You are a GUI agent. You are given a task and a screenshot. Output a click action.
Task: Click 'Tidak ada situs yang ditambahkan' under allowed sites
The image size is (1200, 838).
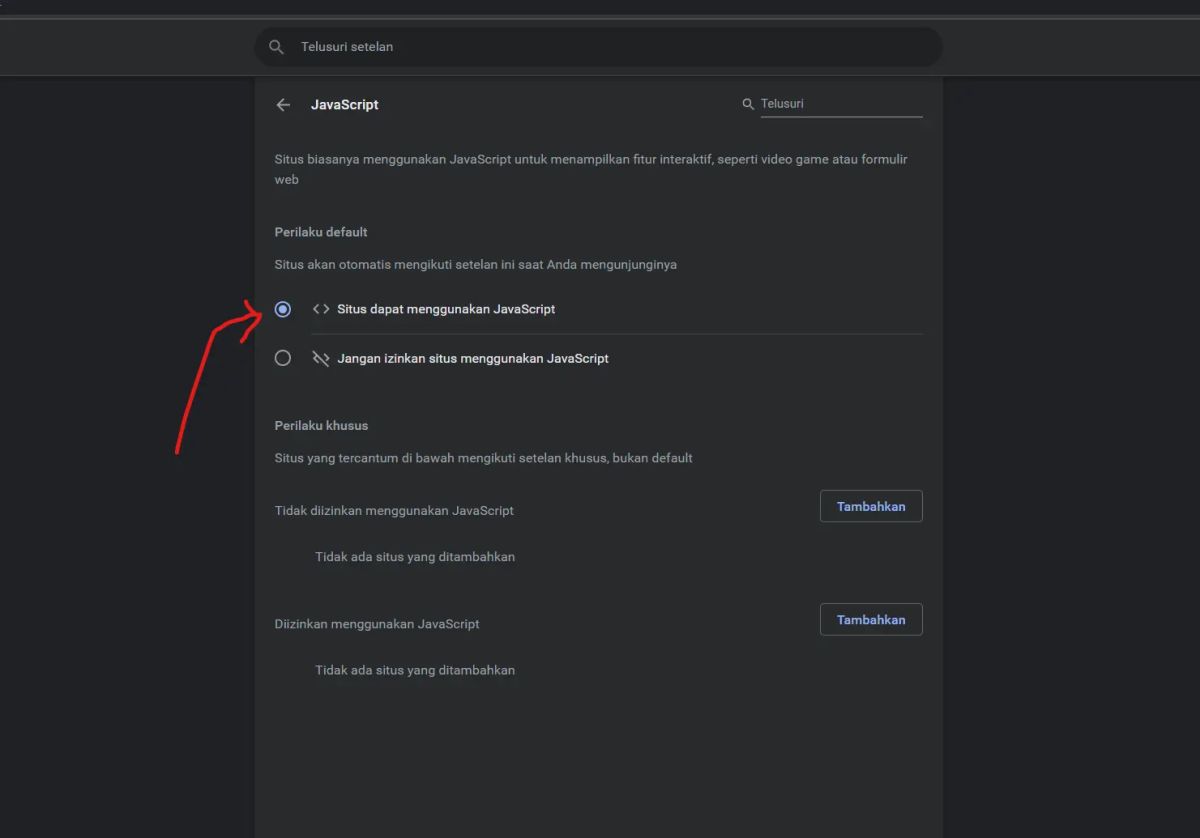[415, 670]
